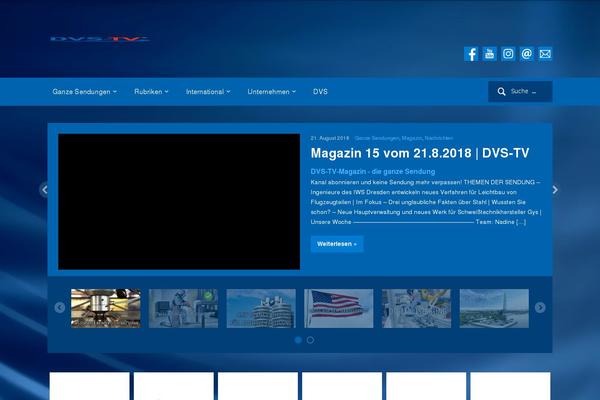
Task: Open the YouTube channel icon
Action: (489, 54)
